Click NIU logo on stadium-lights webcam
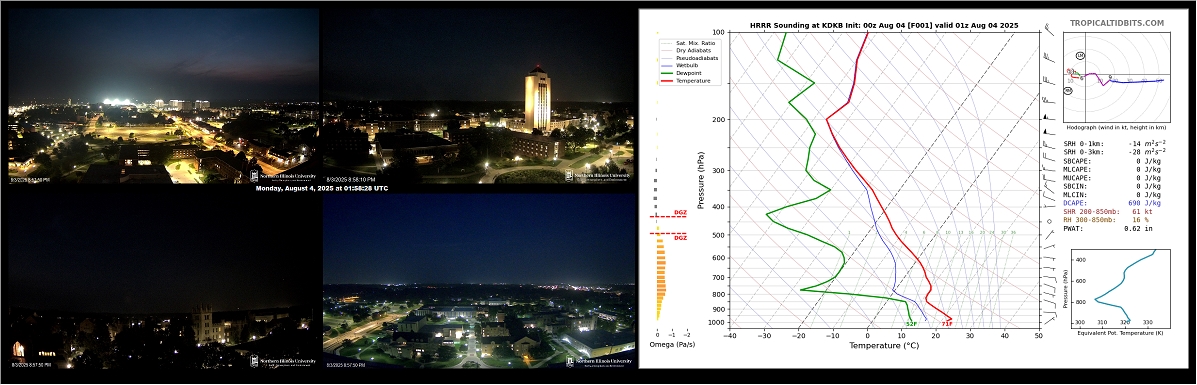The image size is (1197, 385). click(x=282, y=176)
